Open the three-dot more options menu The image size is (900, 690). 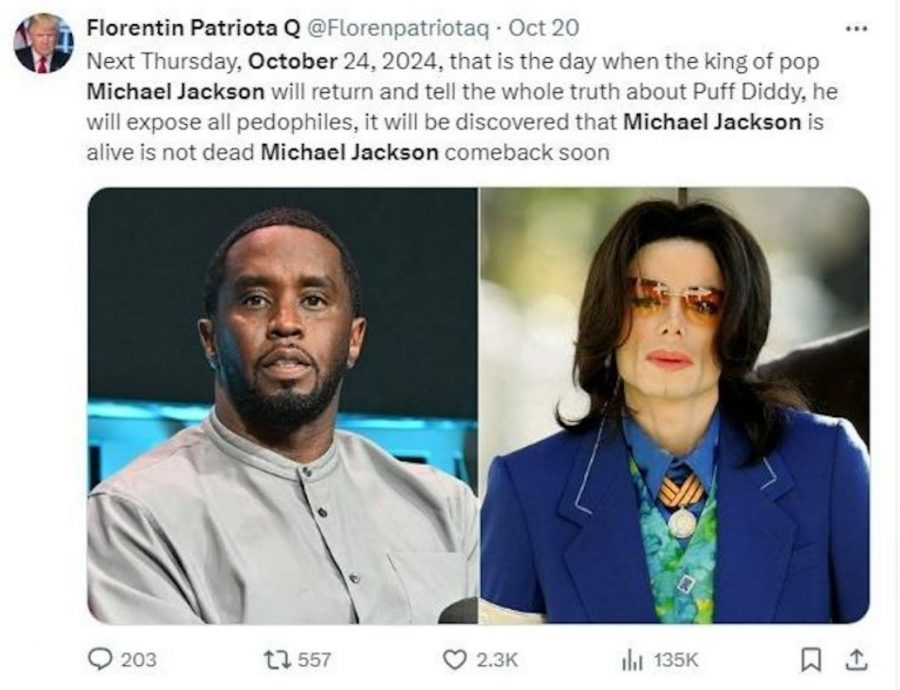[855, 28]
